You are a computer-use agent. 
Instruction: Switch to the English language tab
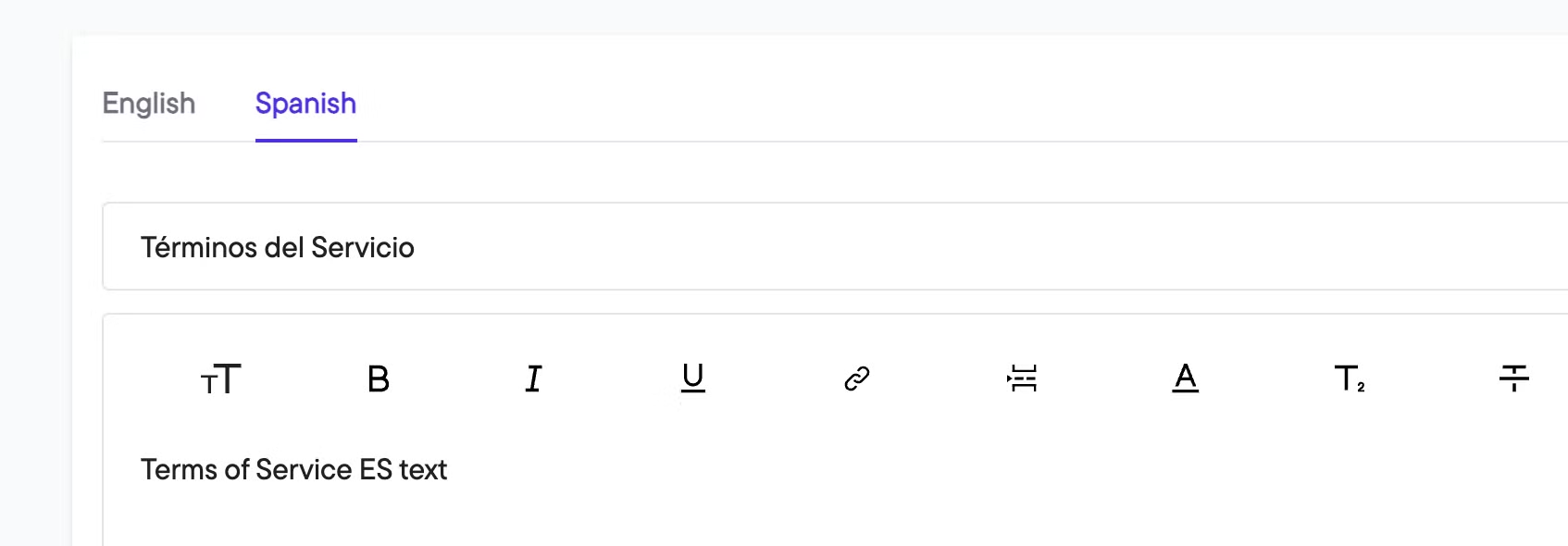point(149,104)
